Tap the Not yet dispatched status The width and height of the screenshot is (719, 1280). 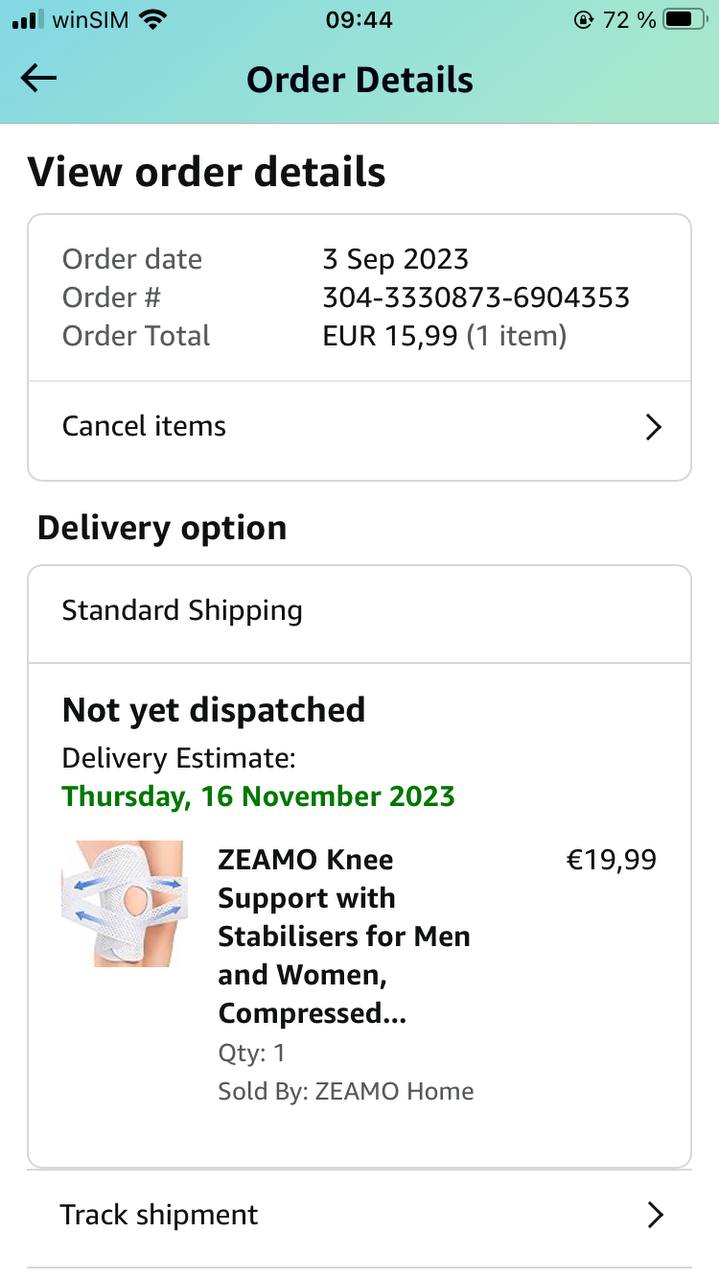click(x=213, y=710)
